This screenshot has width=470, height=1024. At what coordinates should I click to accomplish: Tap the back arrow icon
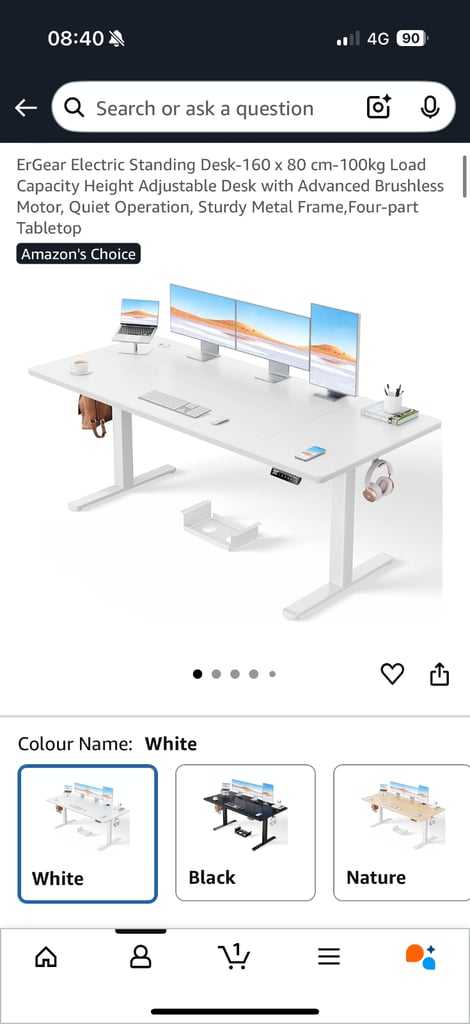(x=25, y=108)
